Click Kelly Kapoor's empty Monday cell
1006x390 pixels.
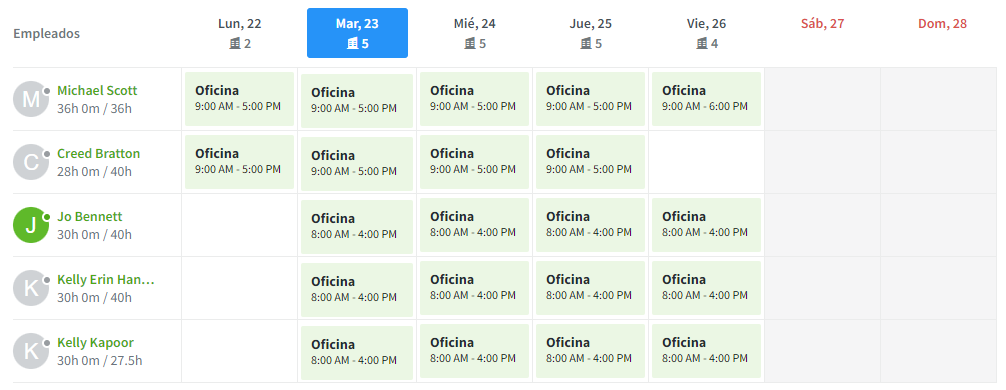[x=239, y=351]
